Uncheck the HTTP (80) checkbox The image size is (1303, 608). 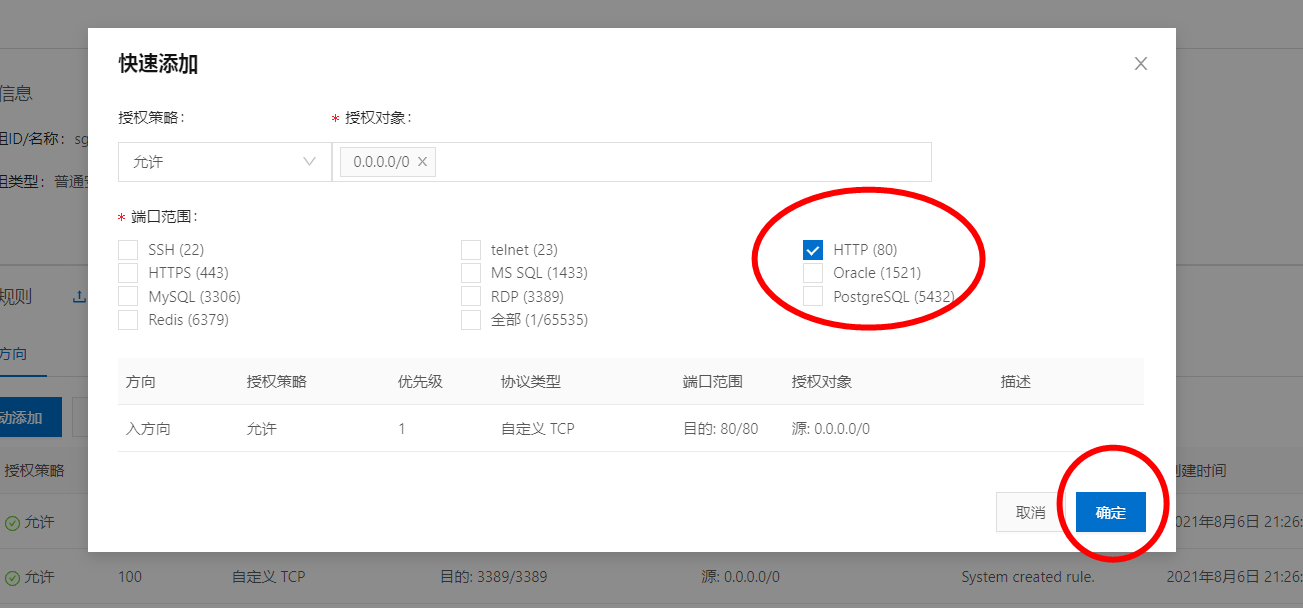coord(813,250)
